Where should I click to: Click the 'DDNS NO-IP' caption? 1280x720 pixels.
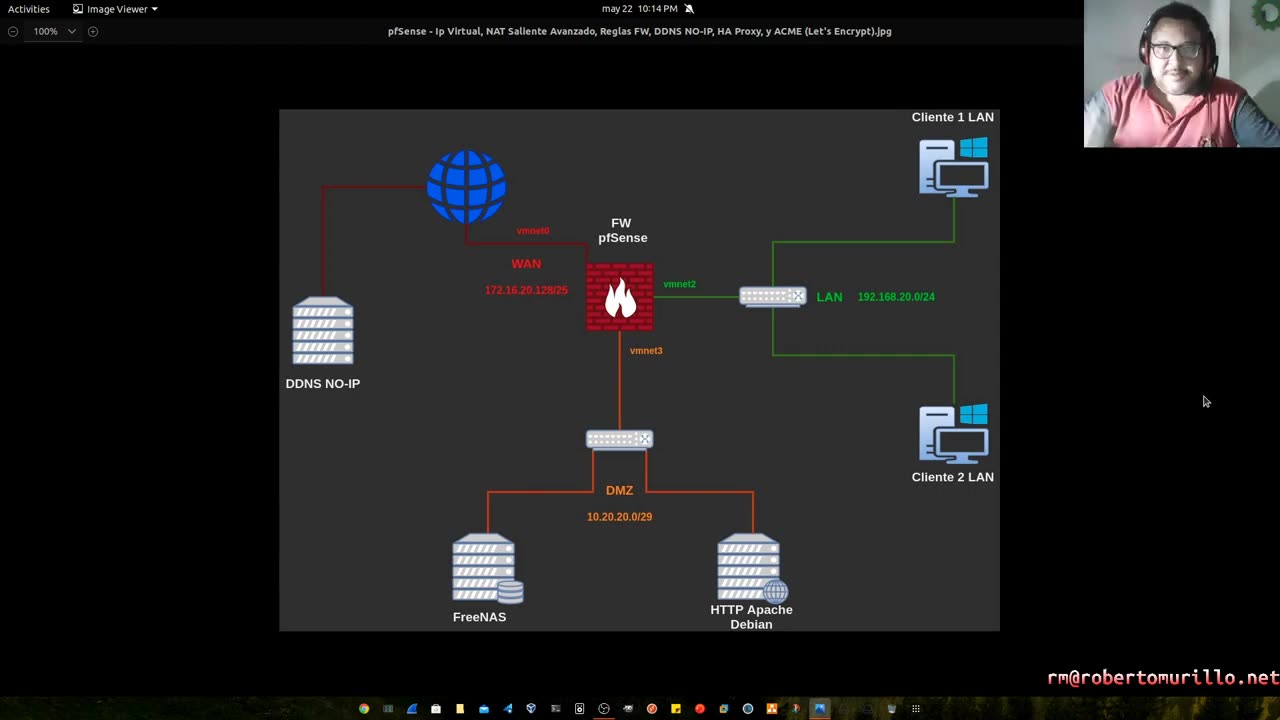point(322,384)
